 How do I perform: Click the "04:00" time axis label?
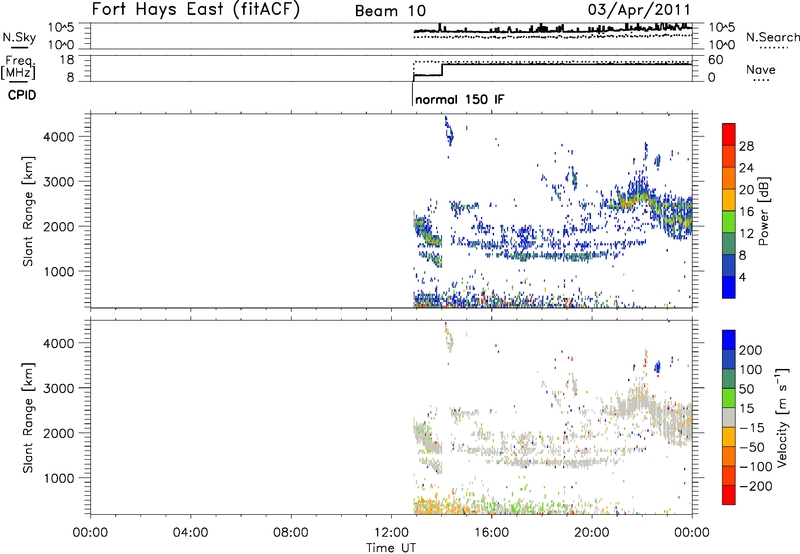pos(190,533)
